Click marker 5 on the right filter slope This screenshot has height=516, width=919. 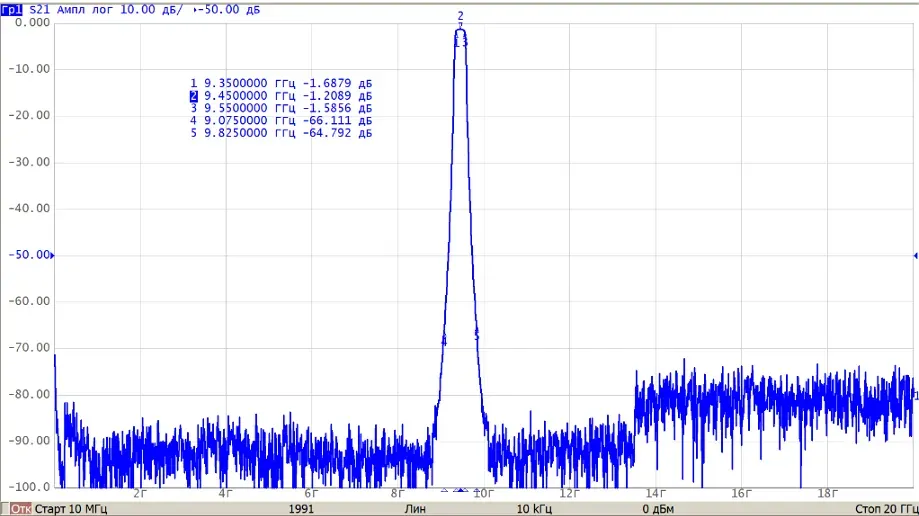click(x=476, y=336)
